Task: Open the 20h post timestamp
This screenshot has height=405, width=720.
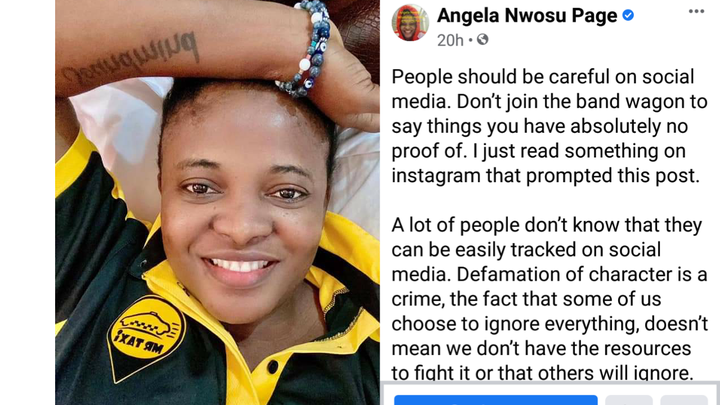Action: click(450, 40)
